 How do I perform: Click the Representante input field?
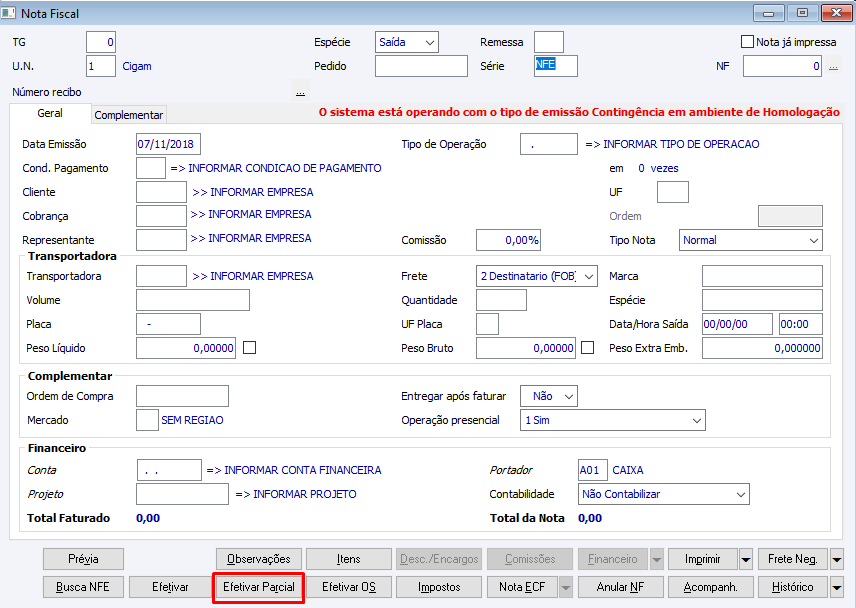point(161,240)
